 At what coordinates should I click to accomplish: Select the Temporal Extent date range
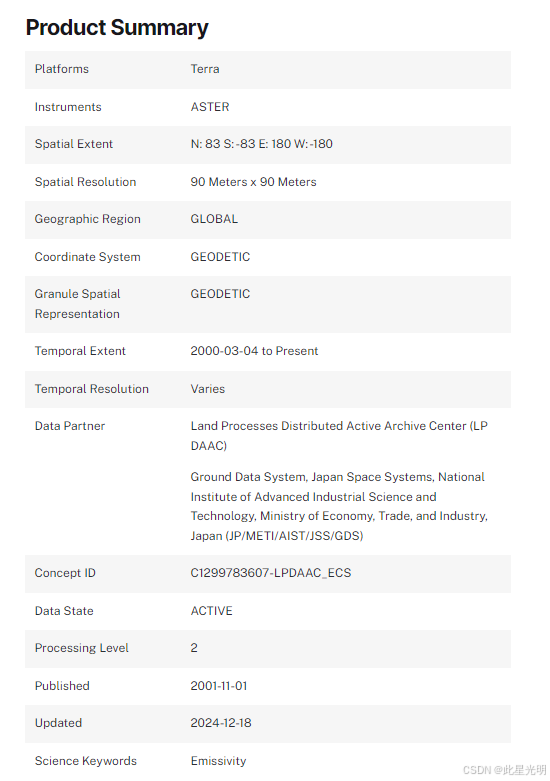(254, 351)
